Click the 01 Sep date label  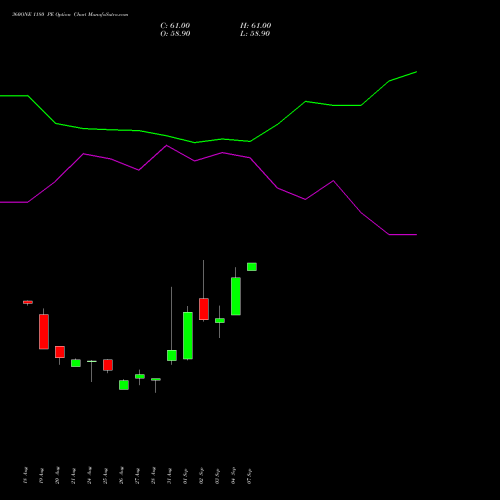tap(185, 475)
